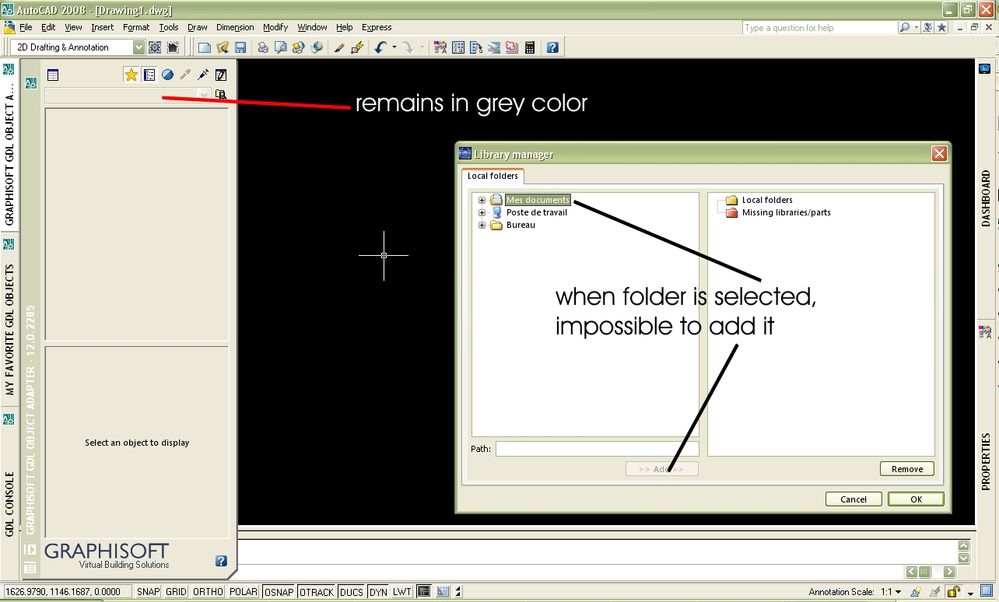Select Mes documents folder in tree
Viewport: 999px width, 602px height.
click(x=538, y=200)
